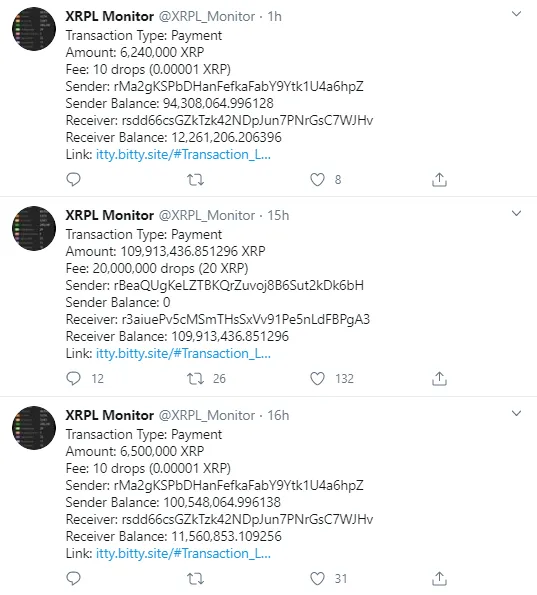Open itty.bitty.site link in 16h tweet

[183, 553]
